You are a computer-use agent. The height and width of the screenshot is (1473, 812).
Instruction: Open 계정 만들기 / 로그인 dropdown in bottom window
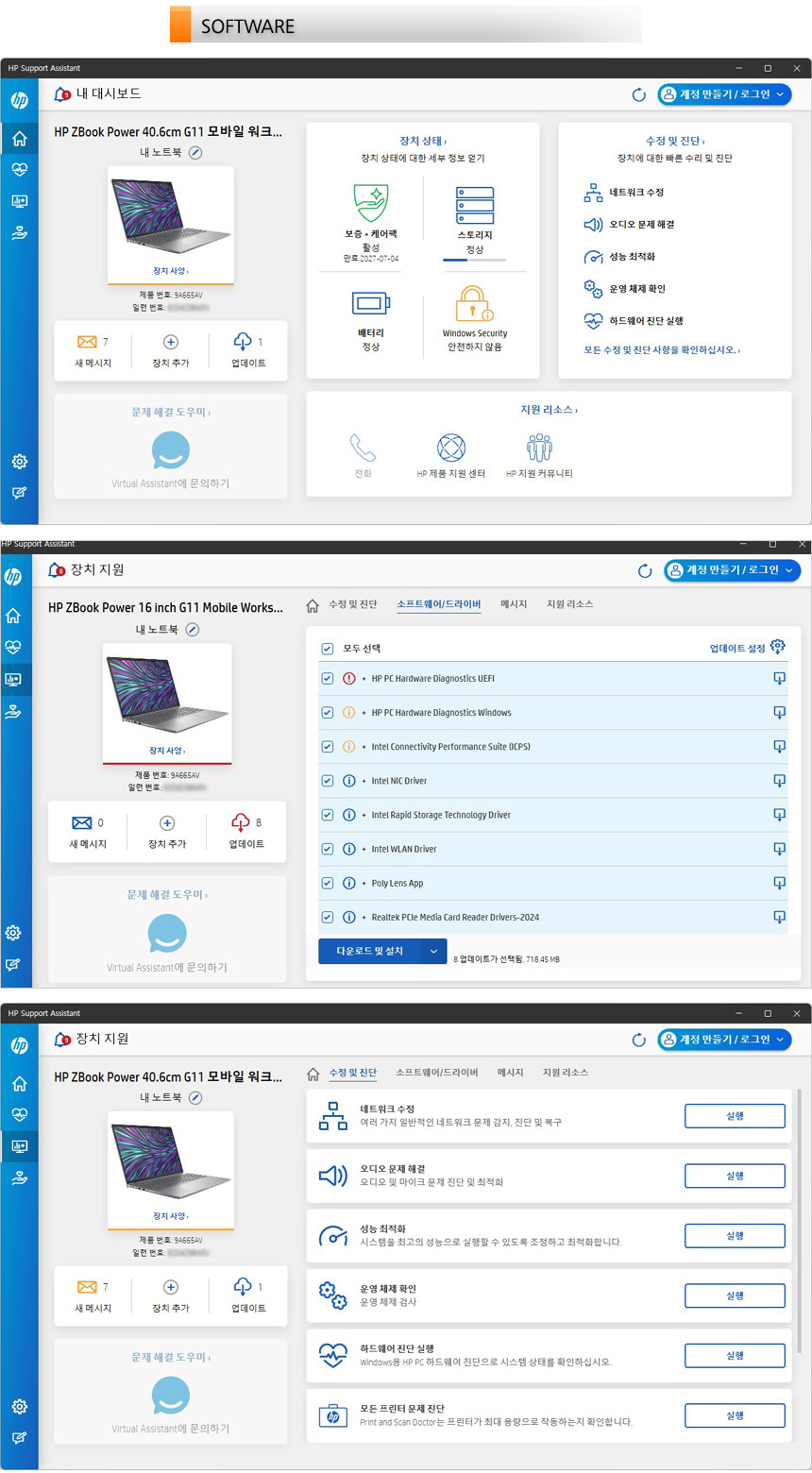[725, 1039]
